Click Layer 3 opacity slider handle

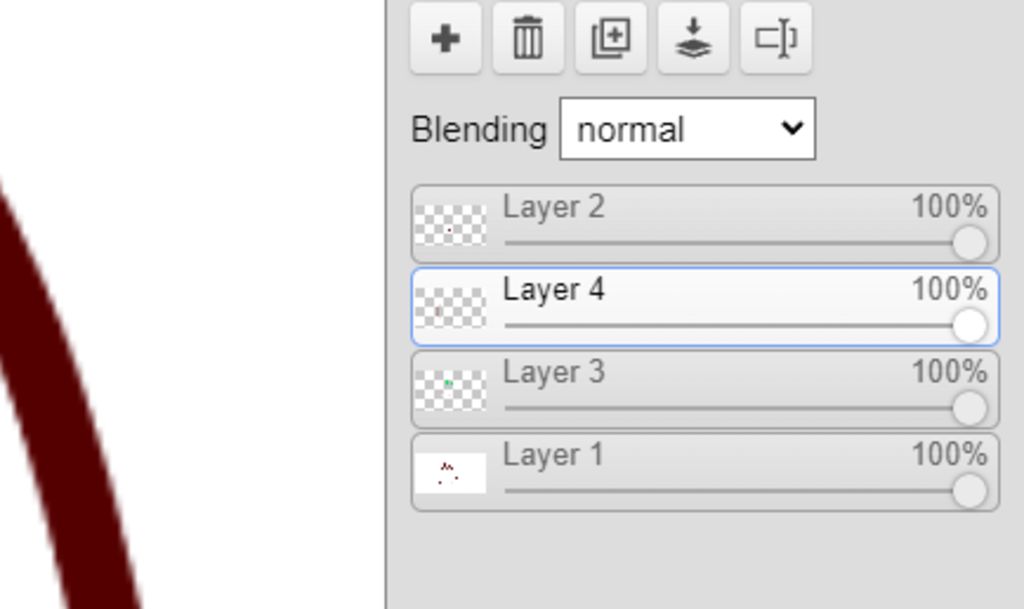(969, 408)
